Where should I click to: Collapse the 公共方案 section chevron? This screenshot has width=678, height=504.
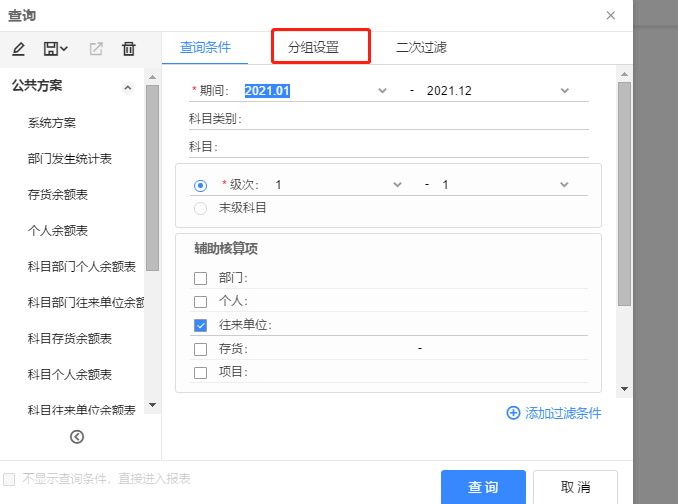[127, 87]
